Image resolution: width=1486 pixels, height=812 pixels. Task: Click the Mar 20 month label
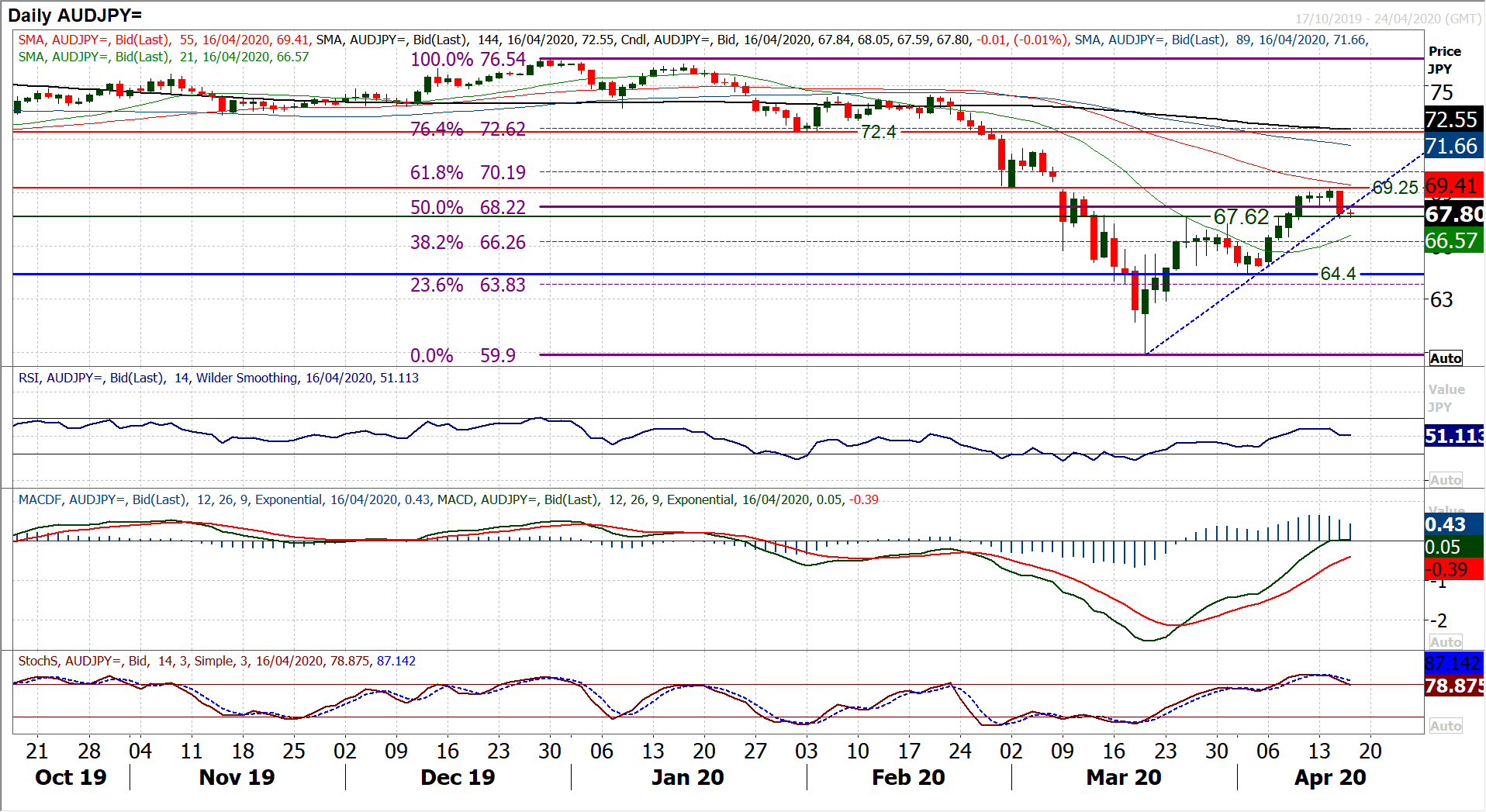tap(1124, 777)
